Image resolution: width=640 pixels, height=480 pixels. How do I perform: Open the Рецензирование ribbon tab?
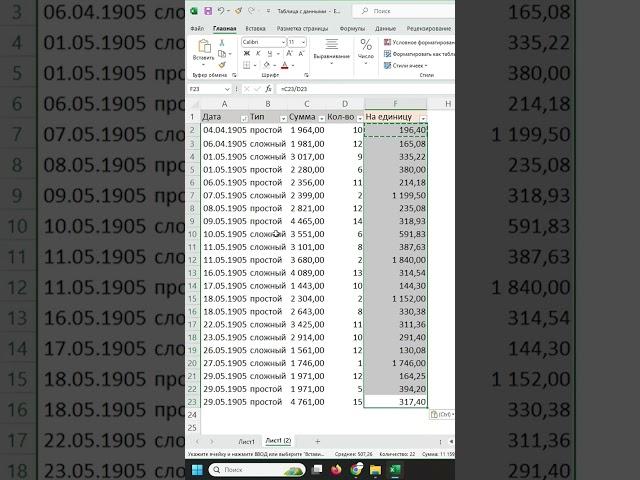coord(429,29)
